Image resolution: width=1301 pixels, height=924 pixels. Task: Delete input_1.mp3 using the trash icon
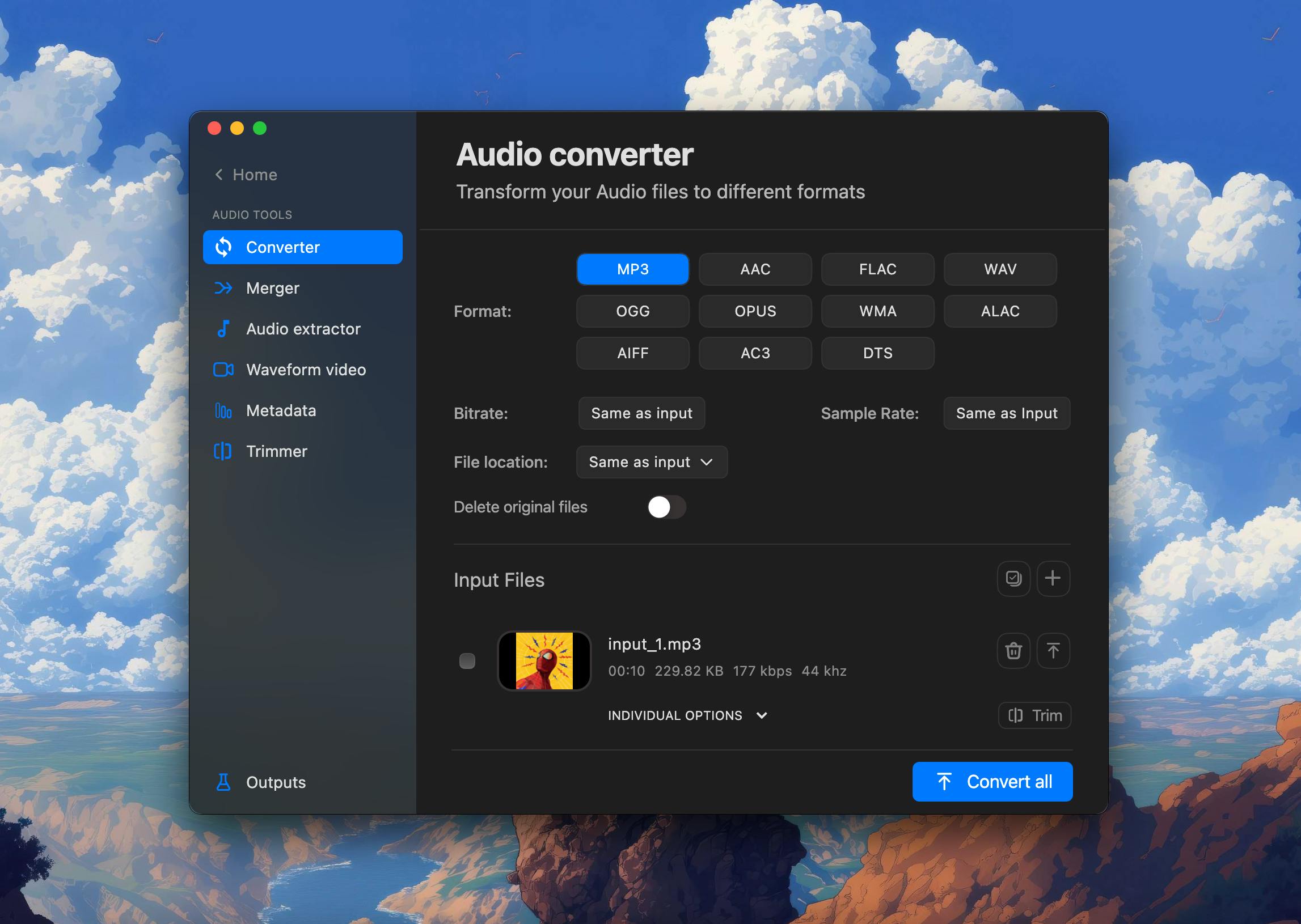[1013, 650]
